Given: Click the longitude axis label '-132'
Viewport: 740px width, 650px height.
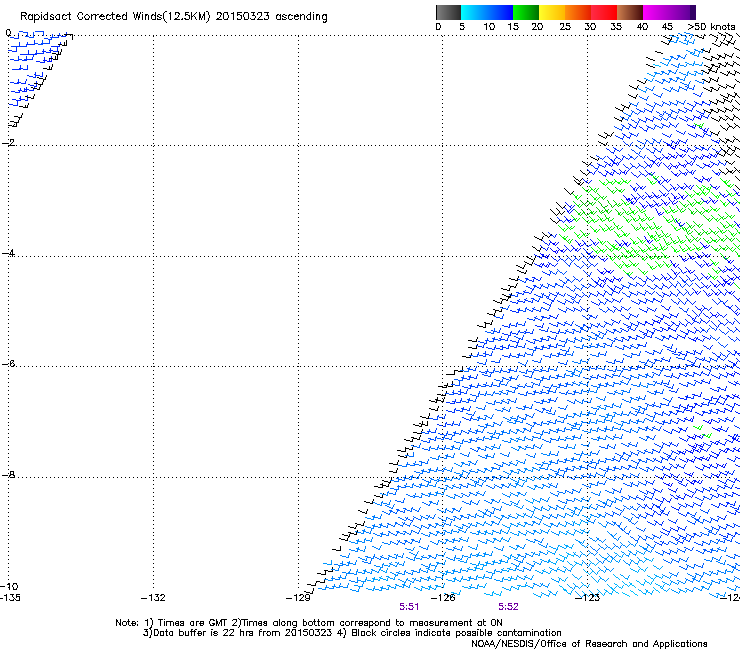Looking at the screenshot, I should (x=153, y=598).
